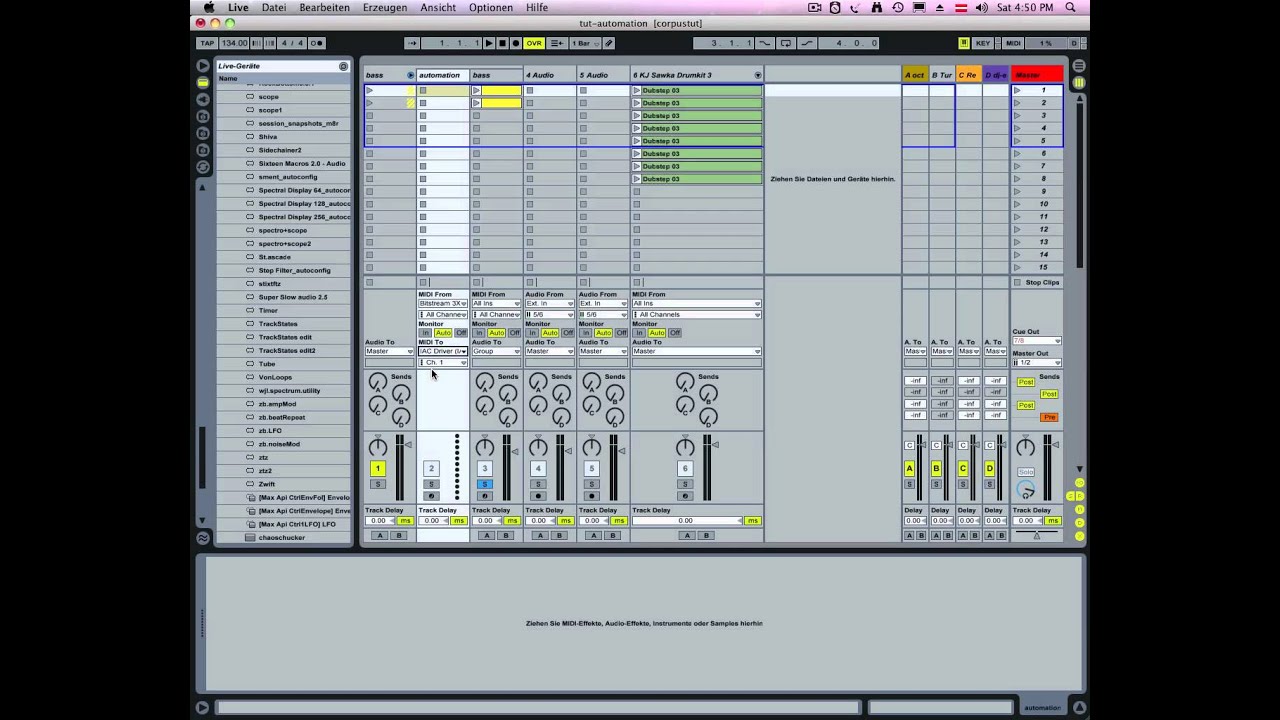Set the automation track Monitor to In

click(x=426, y=333)
